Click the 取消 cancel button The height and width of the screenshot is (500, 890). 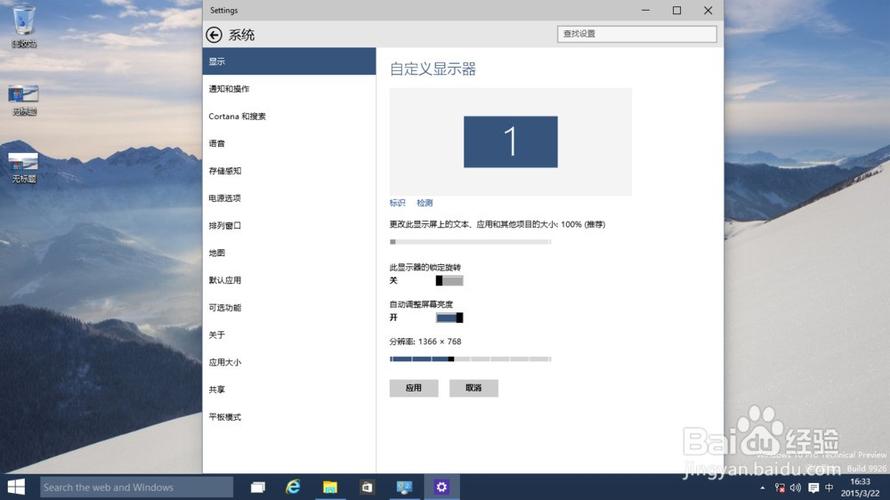click(473, 388)
